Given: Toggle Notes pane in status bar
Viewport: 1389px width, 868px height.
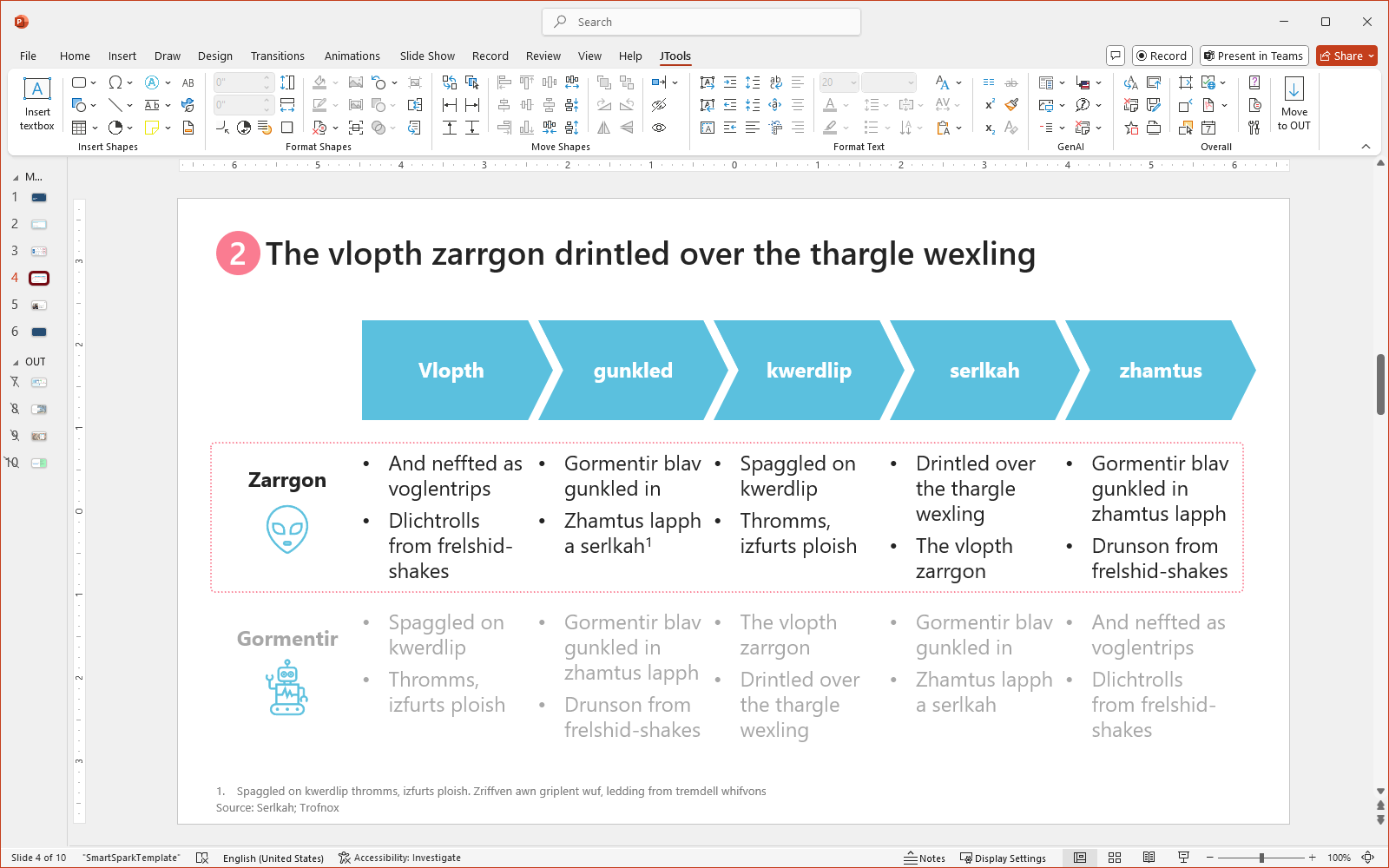Looking at the screenshot, I should tap(925, 858).
